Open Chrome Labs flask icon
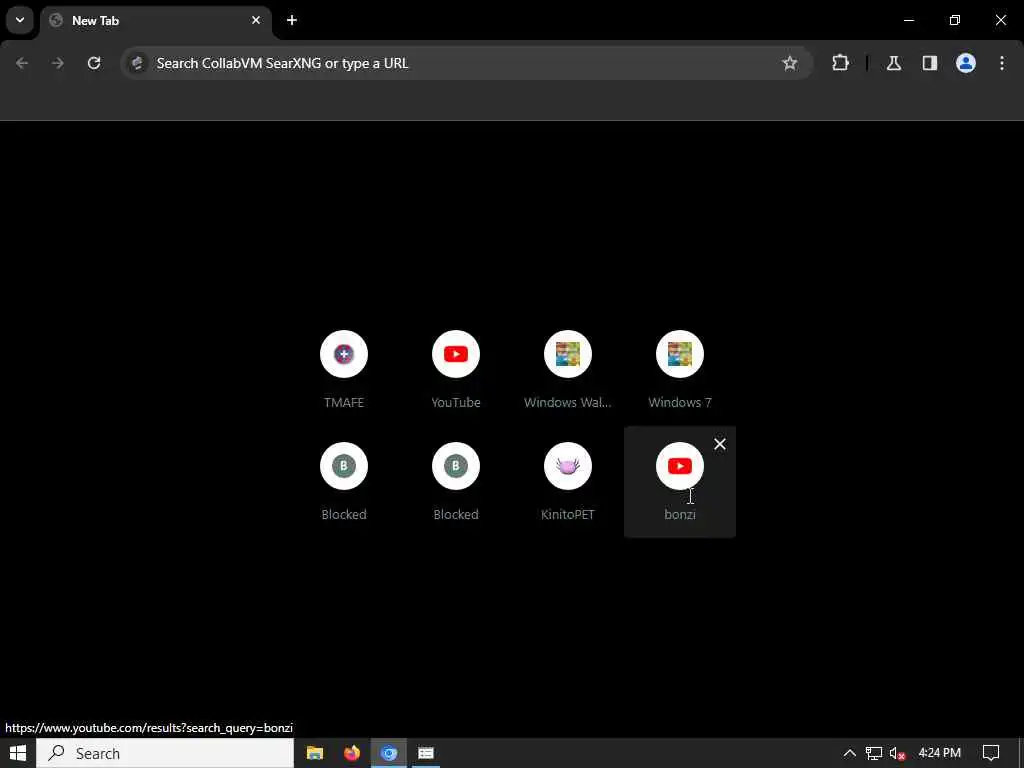This screenshot has height=768, width=1024. pyautogui.click(x=894, y=63)
